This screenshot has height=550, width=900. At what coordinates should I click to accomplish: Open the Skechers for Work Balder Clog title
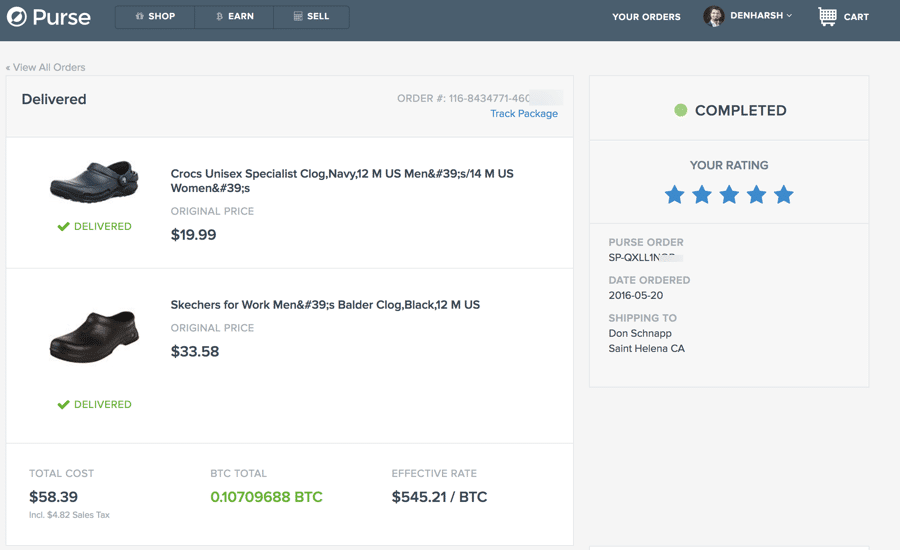point(325,305)
